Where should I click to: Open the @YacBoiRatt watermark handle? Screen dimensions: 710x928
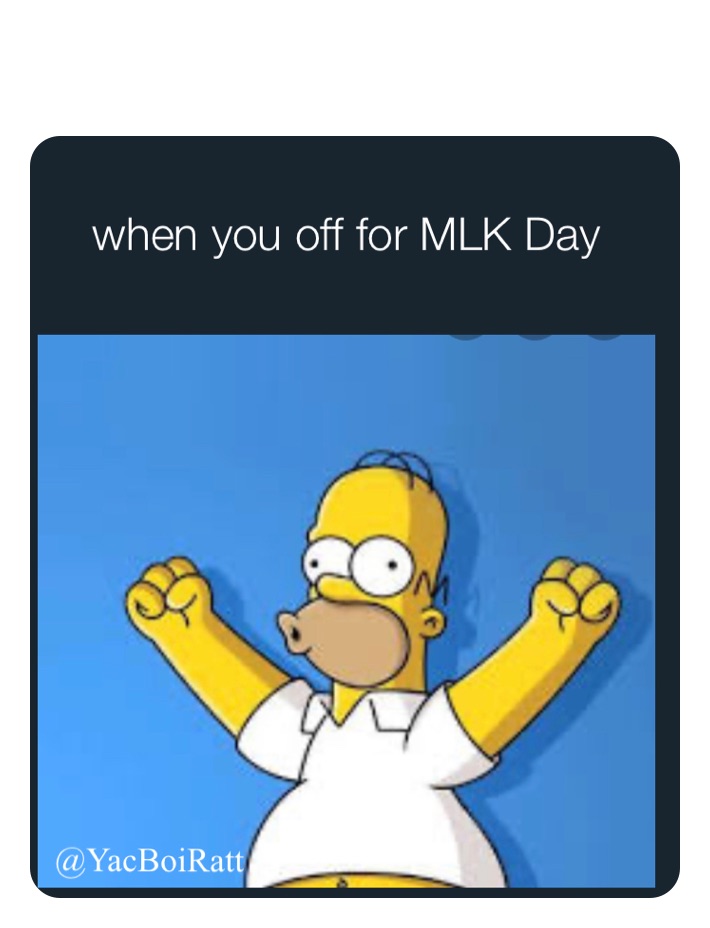tap(149, 862)
